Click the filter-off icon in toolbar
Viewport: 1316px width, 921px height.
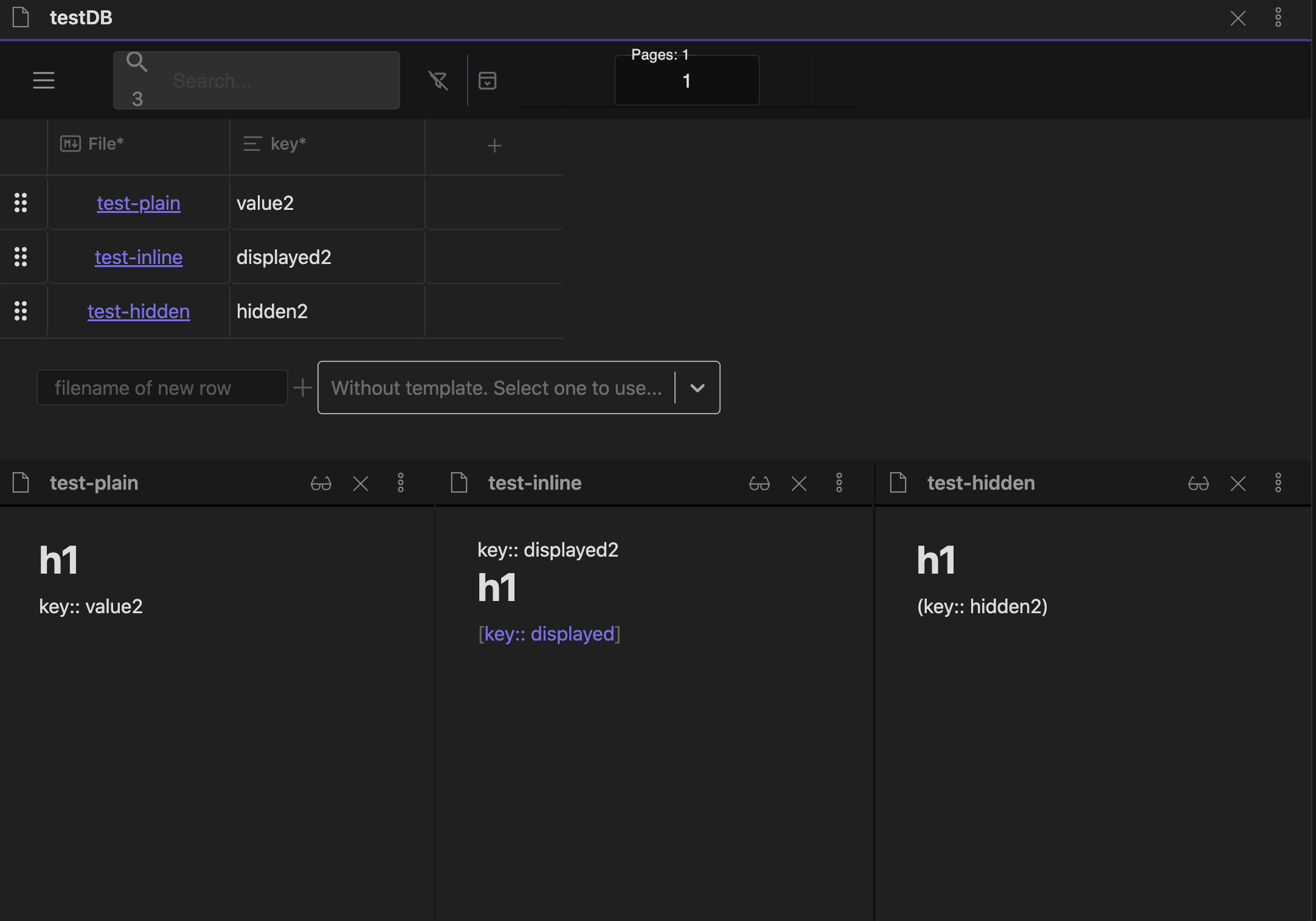click(438, 80)
